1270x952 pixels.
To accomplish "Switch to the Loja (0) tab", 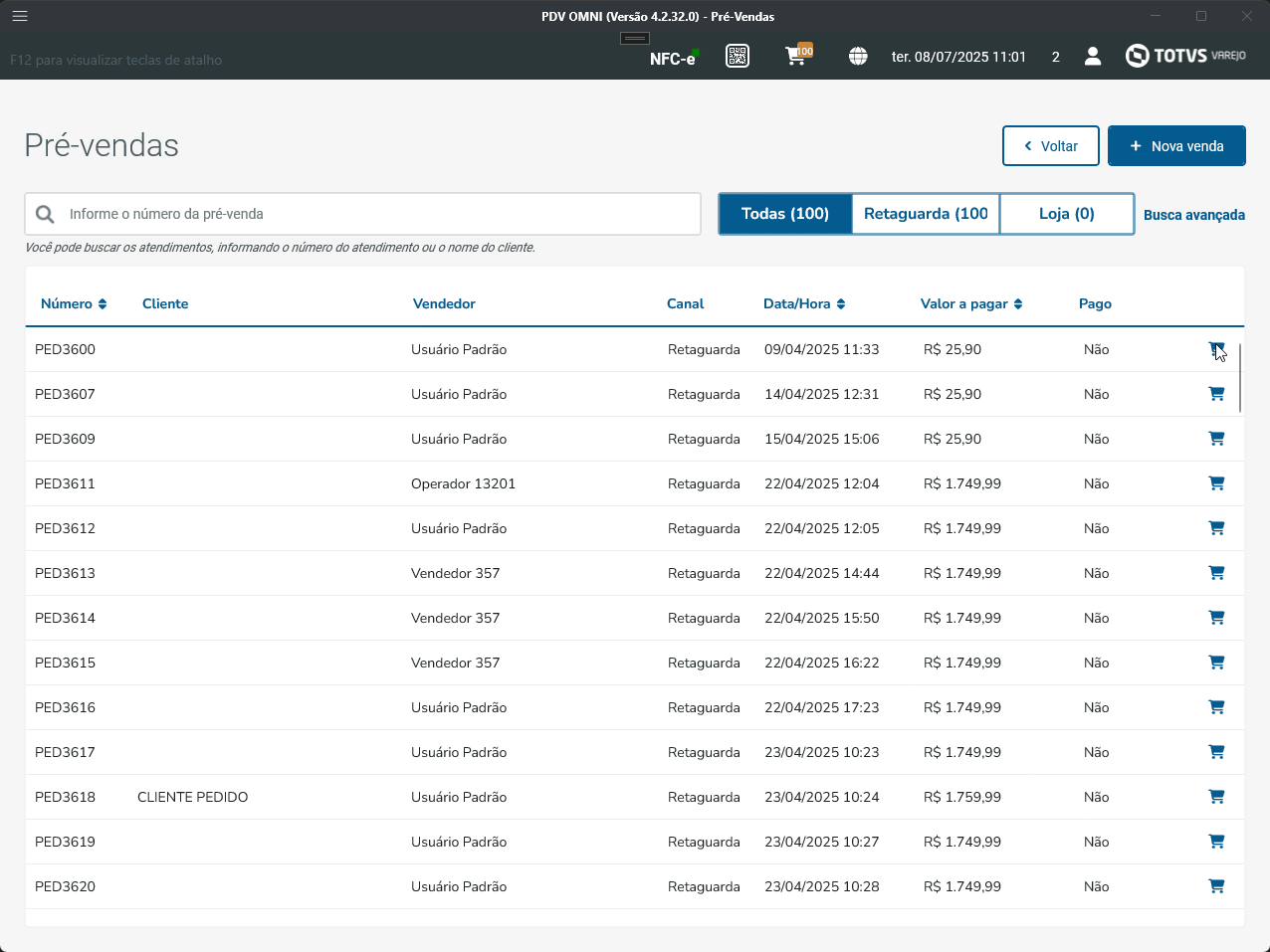I will click(1066, 214).
